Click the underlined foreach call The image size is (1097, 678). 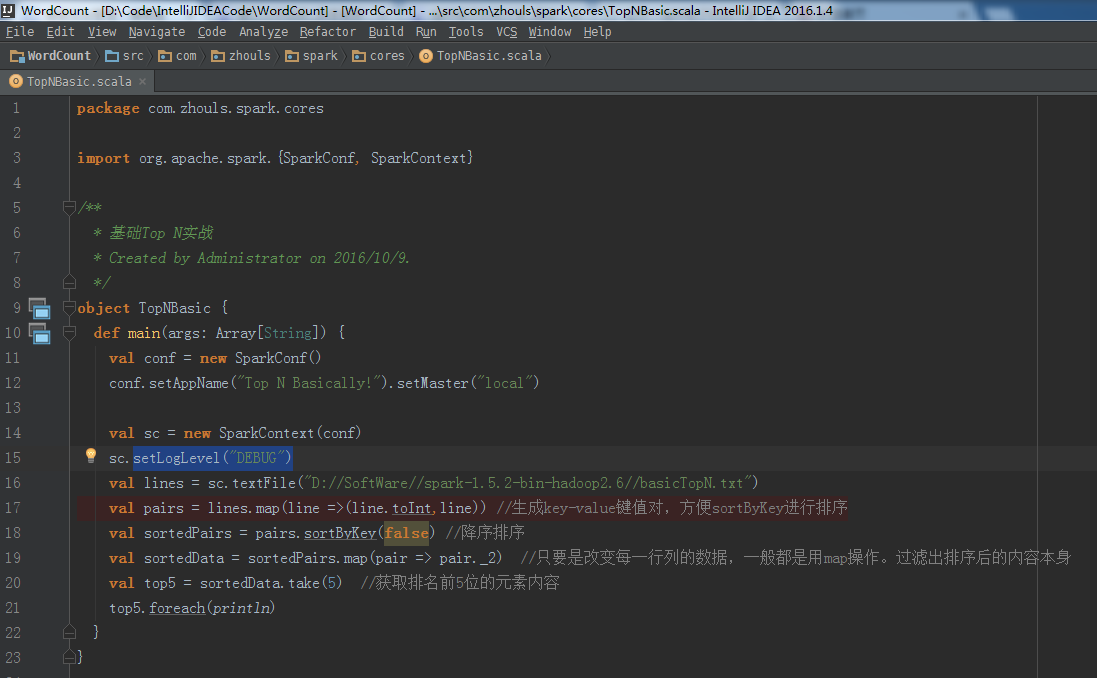(x=177, y=608)
